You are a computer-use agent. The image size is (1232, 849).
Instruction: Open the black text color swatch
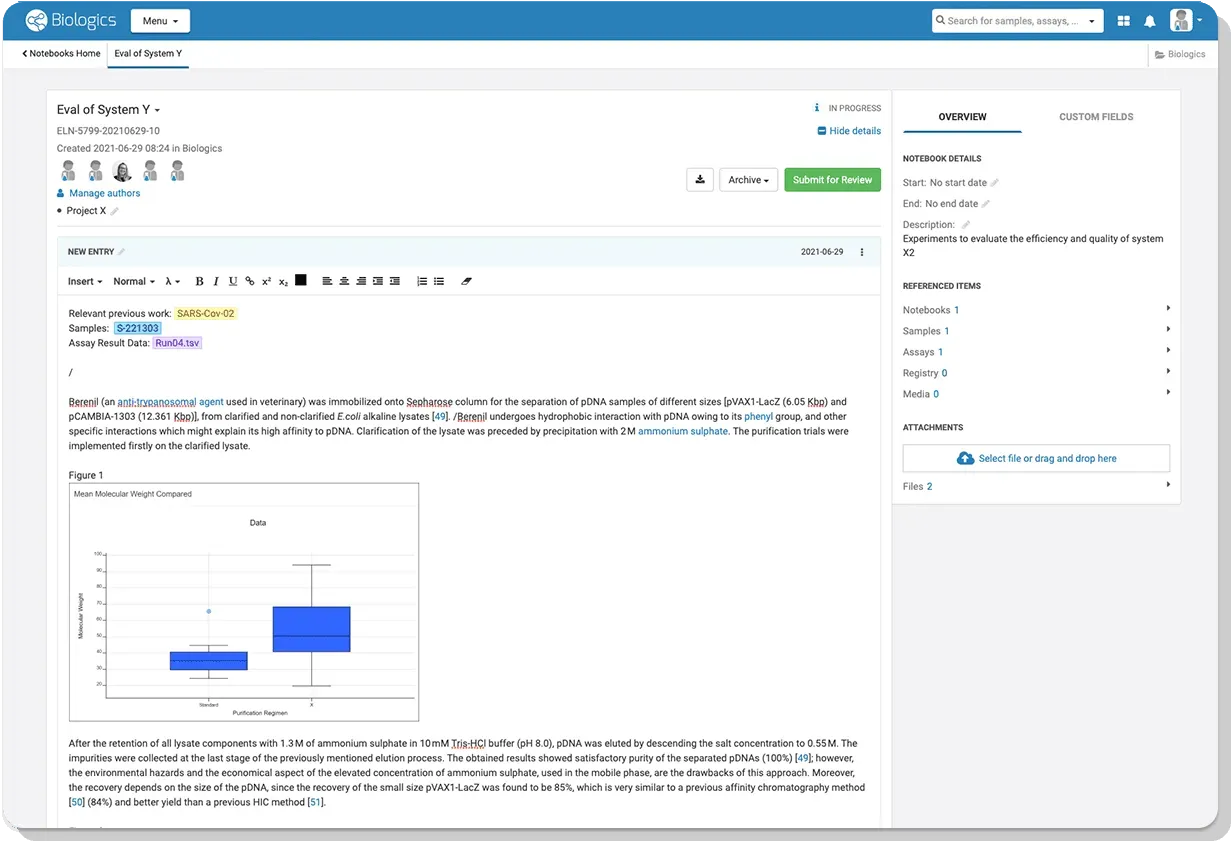(x=301, y=281)
